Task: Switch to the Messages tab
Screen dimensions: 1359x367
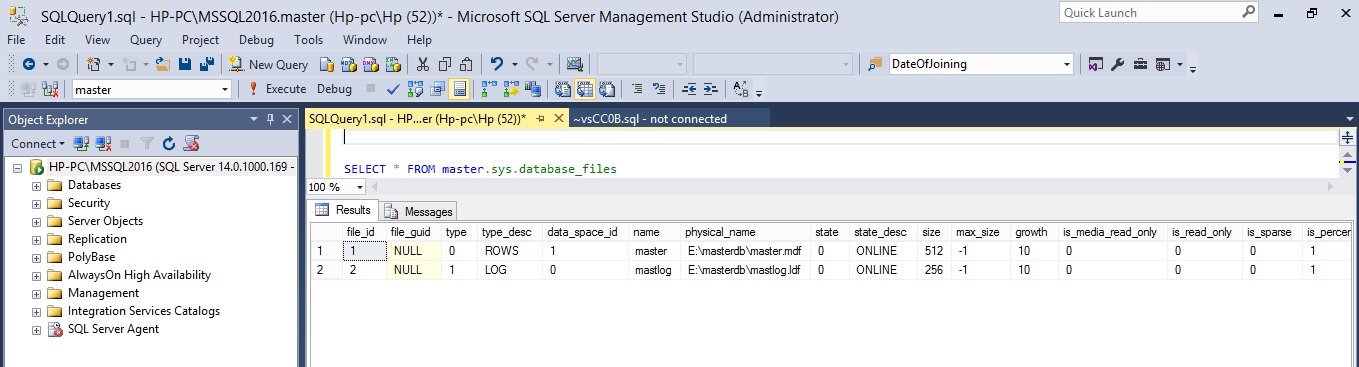Action: 419,211
